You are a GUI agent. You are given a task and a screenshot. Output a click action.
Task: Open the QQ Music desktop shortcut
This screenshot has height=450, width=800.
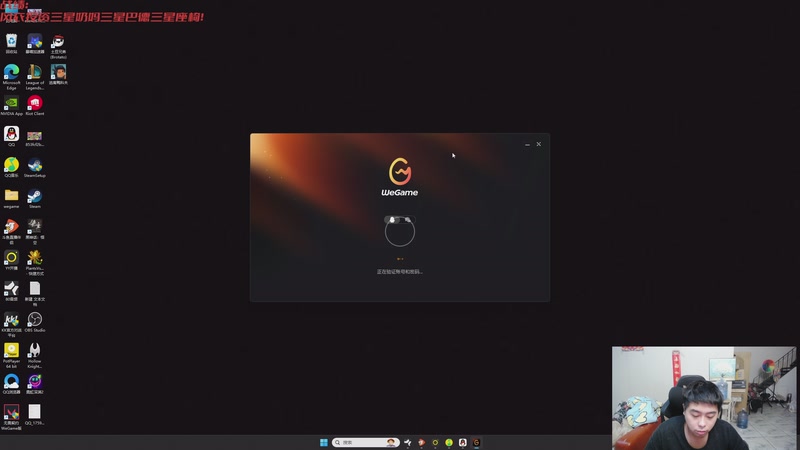[11, 167]
